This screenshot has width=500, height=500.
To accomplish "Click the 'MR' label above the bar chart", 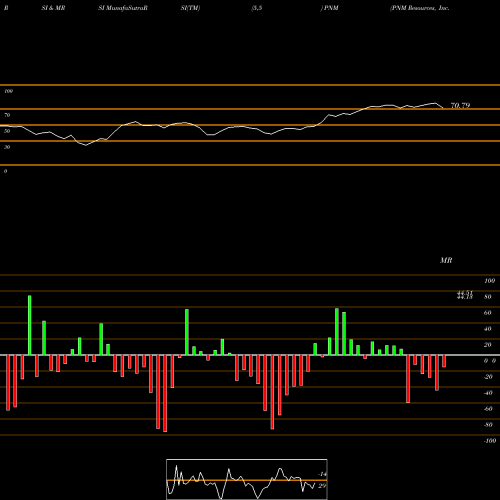I will tap(446, 260).
